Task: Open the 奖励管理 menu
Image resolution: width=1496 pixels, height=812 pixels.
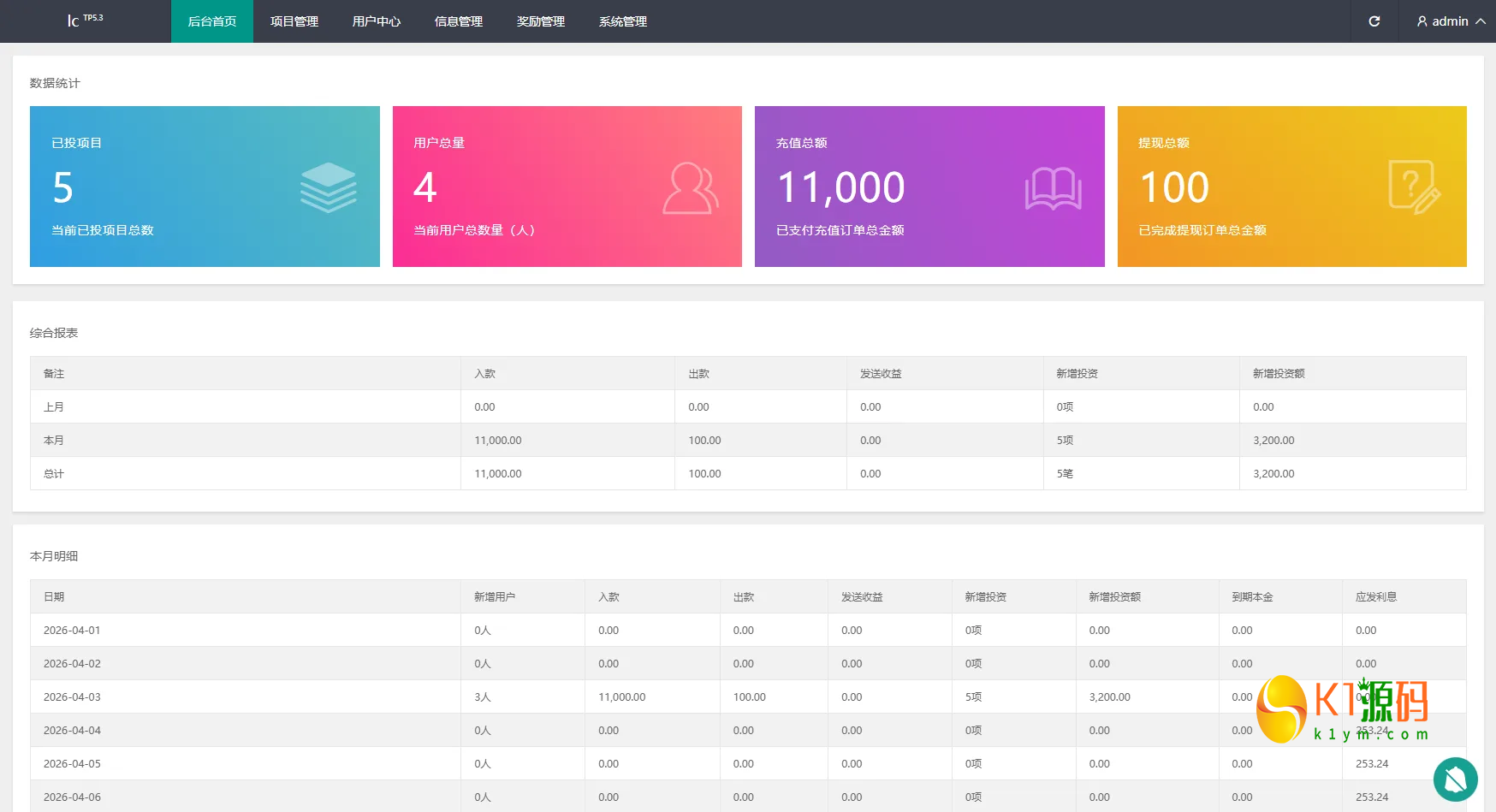Action: [x=541, y=21]
